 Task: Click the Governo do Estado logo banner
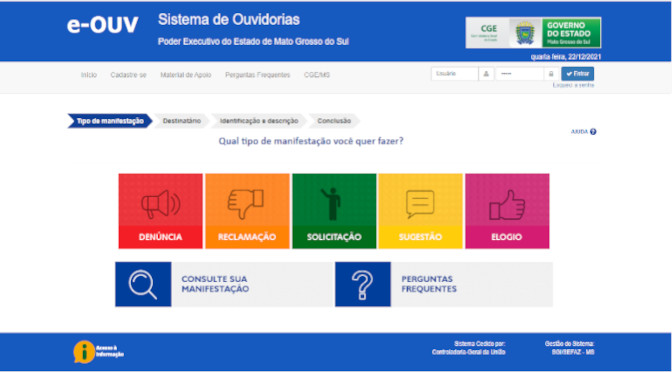(x=533, y=33)
